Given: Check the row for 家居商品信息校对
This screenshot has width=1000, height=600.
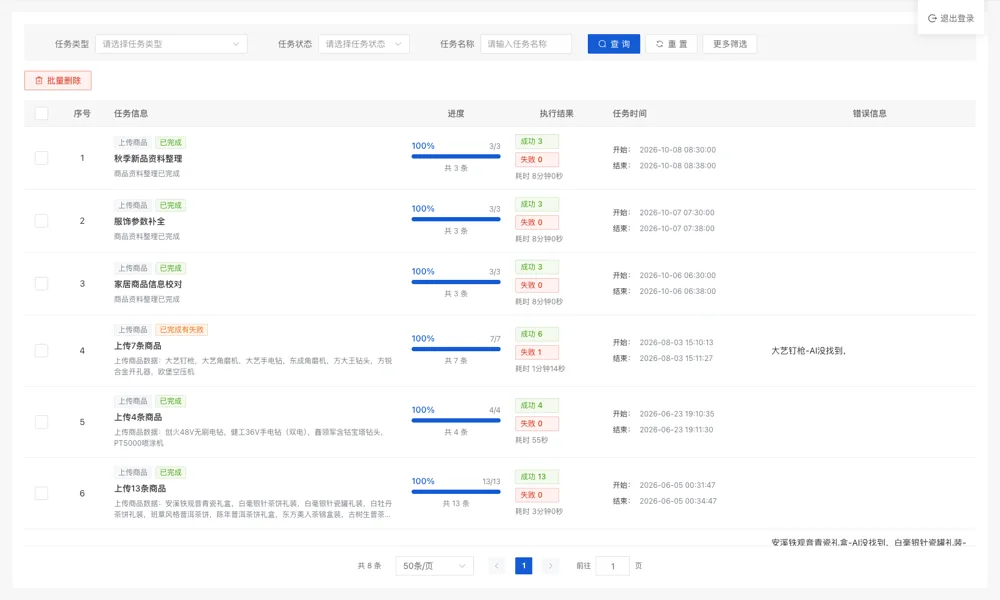Looking at the screenshot, I should pos(41,284).
